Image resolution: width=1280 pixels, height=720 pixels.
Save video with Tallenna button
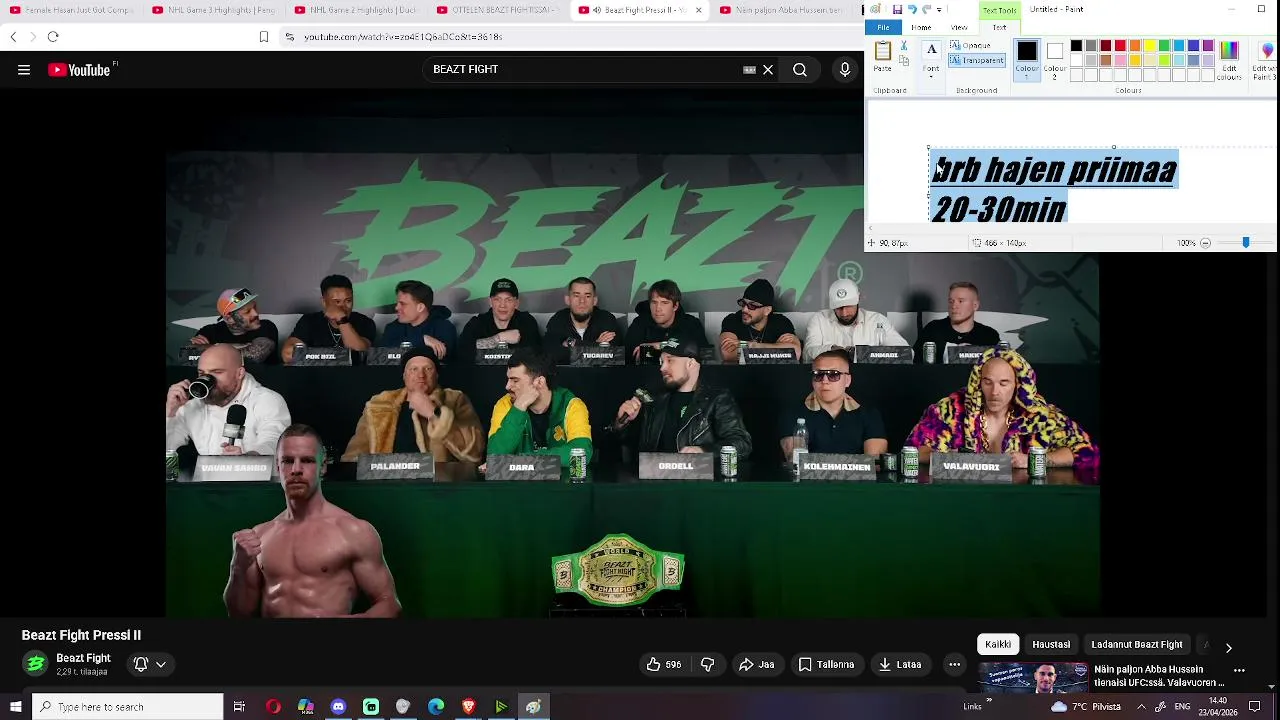[826, 664]
